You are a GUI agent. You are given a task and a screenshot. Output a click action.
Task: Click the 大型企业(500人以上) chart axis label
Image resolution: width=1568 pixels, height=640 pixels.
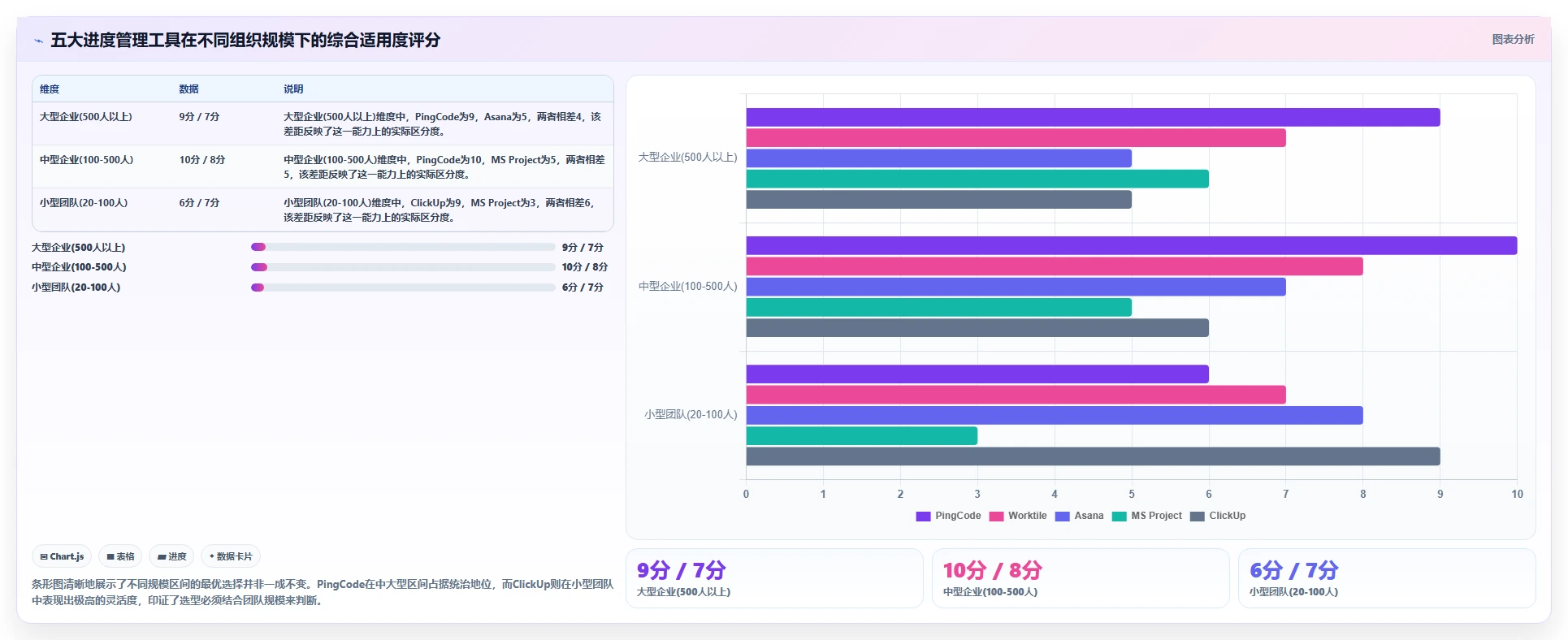[687, 158]
